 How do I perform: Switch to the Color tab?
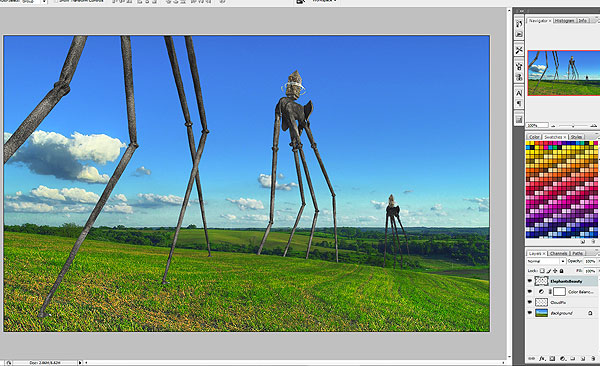[534, 137]
